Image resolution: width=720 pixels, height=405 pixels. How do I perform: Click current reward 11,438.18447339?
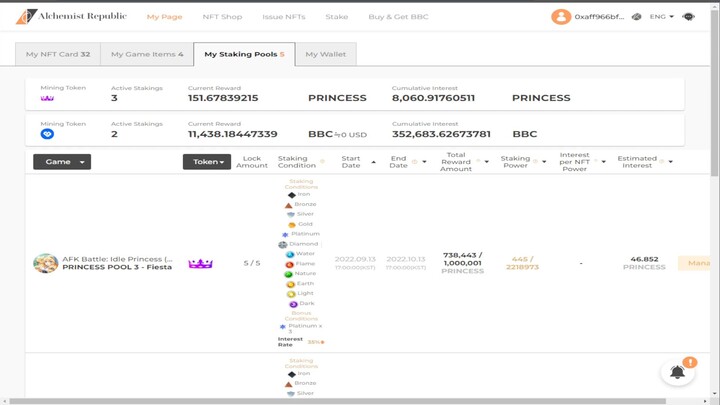click(x=233, y=134)
